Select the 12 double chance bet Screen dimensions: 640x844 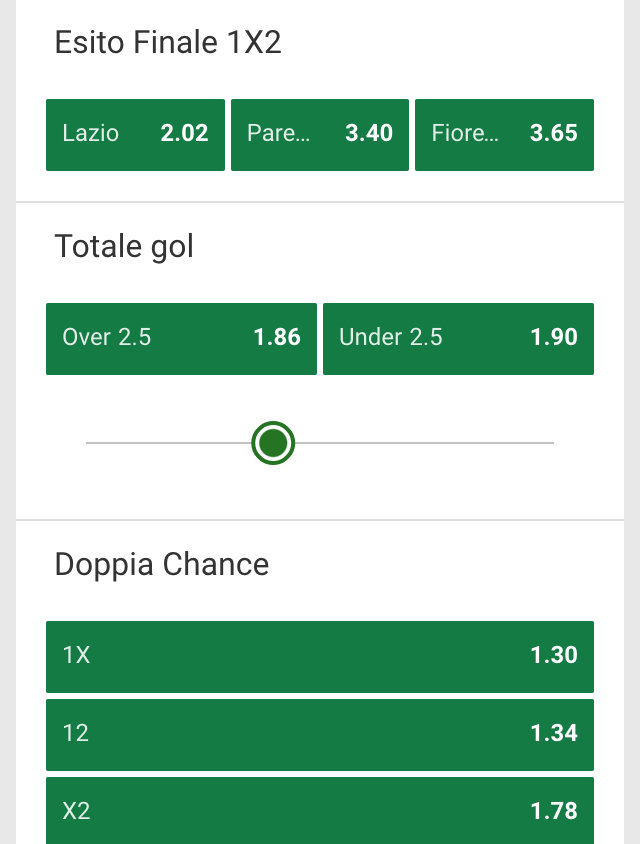(x=319, y=734)
